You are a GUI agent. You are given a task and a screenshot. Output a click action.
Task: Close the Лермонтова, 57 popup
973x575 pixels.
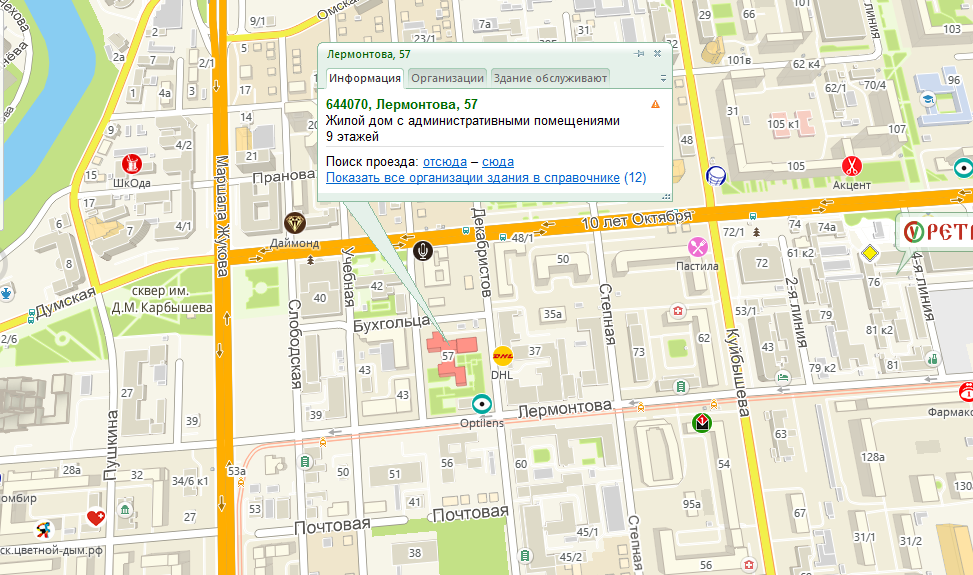(657, 53)
